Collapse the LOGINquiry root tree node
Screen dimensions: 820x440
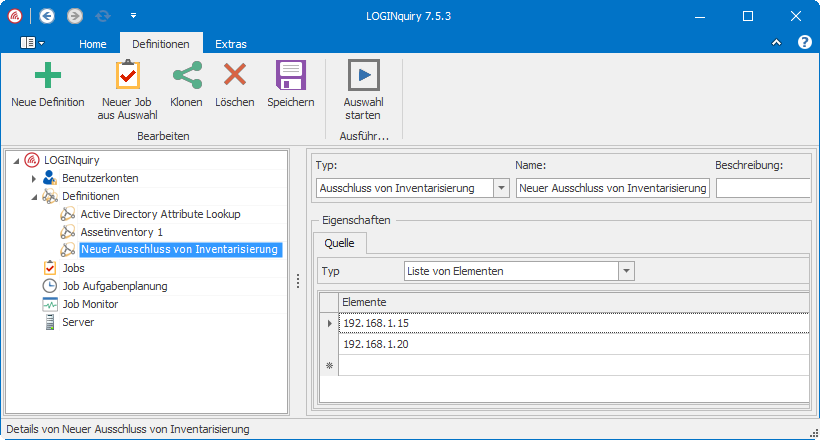(x=17, y=161)
